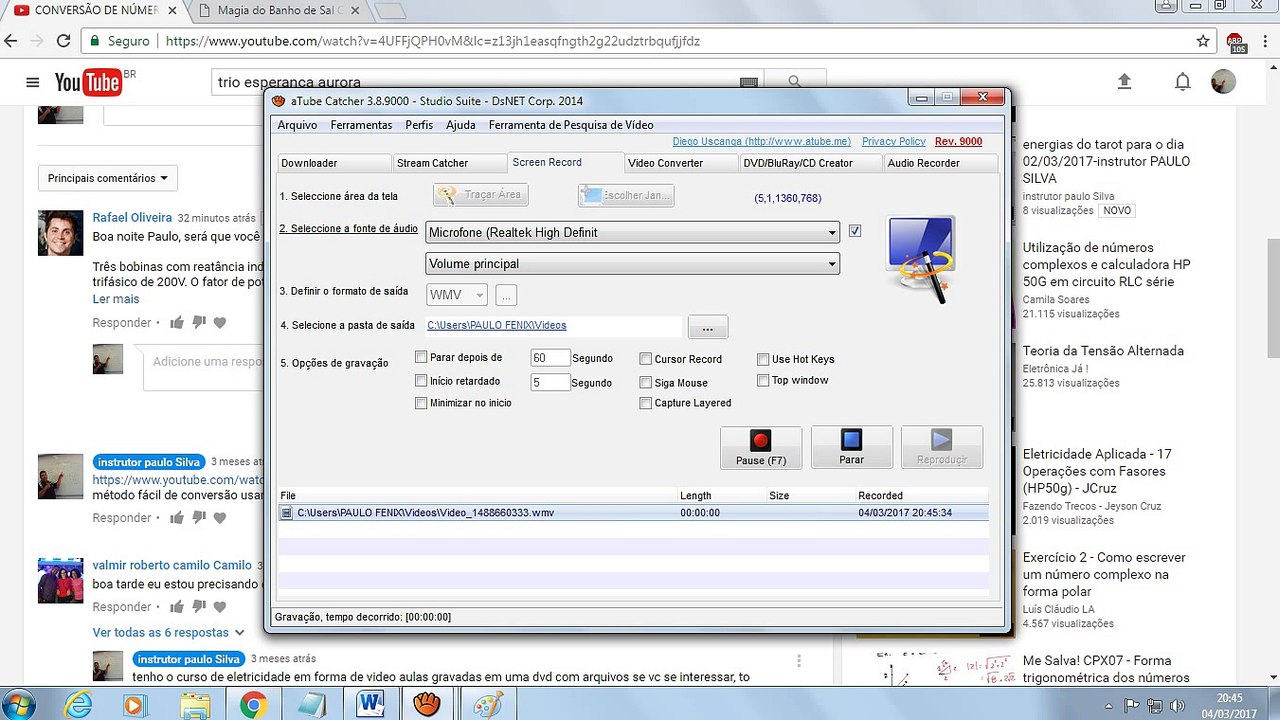This screenshot has height=720, width=1280.
Task: Expand the Principais comentários sort dropdown
Action: [108, 178]
